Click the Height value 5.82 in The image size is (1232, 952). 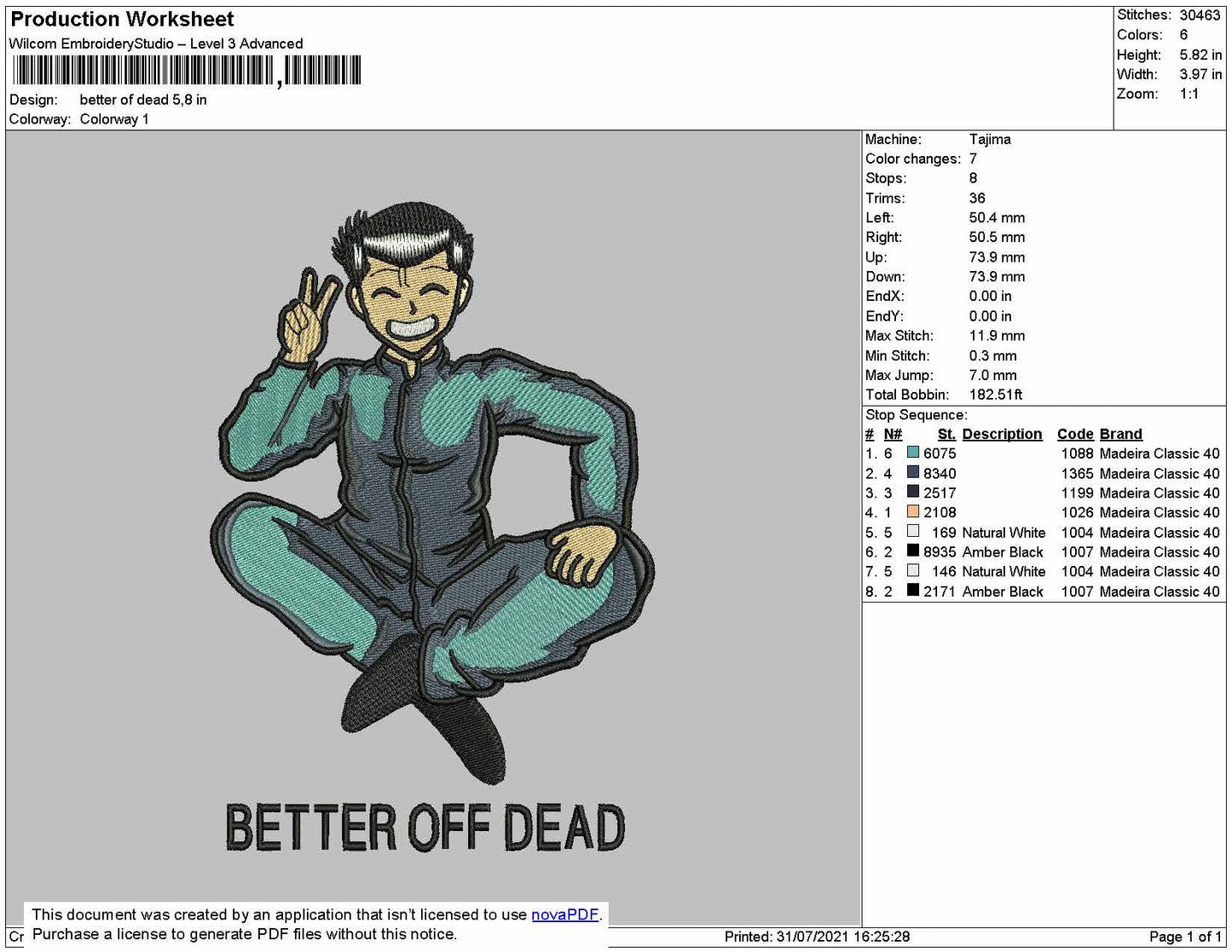1200,55
